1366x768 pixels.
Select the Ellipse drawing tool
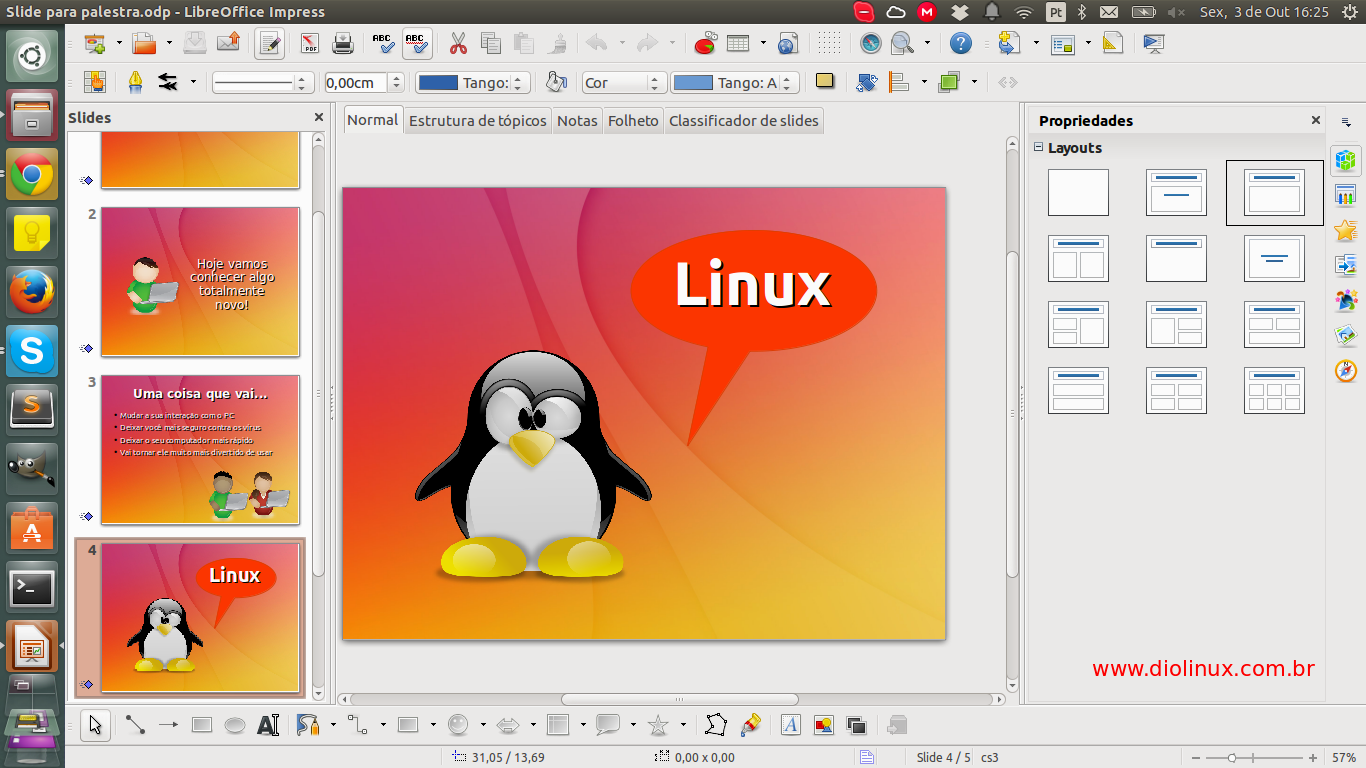(x=234, y=725)
